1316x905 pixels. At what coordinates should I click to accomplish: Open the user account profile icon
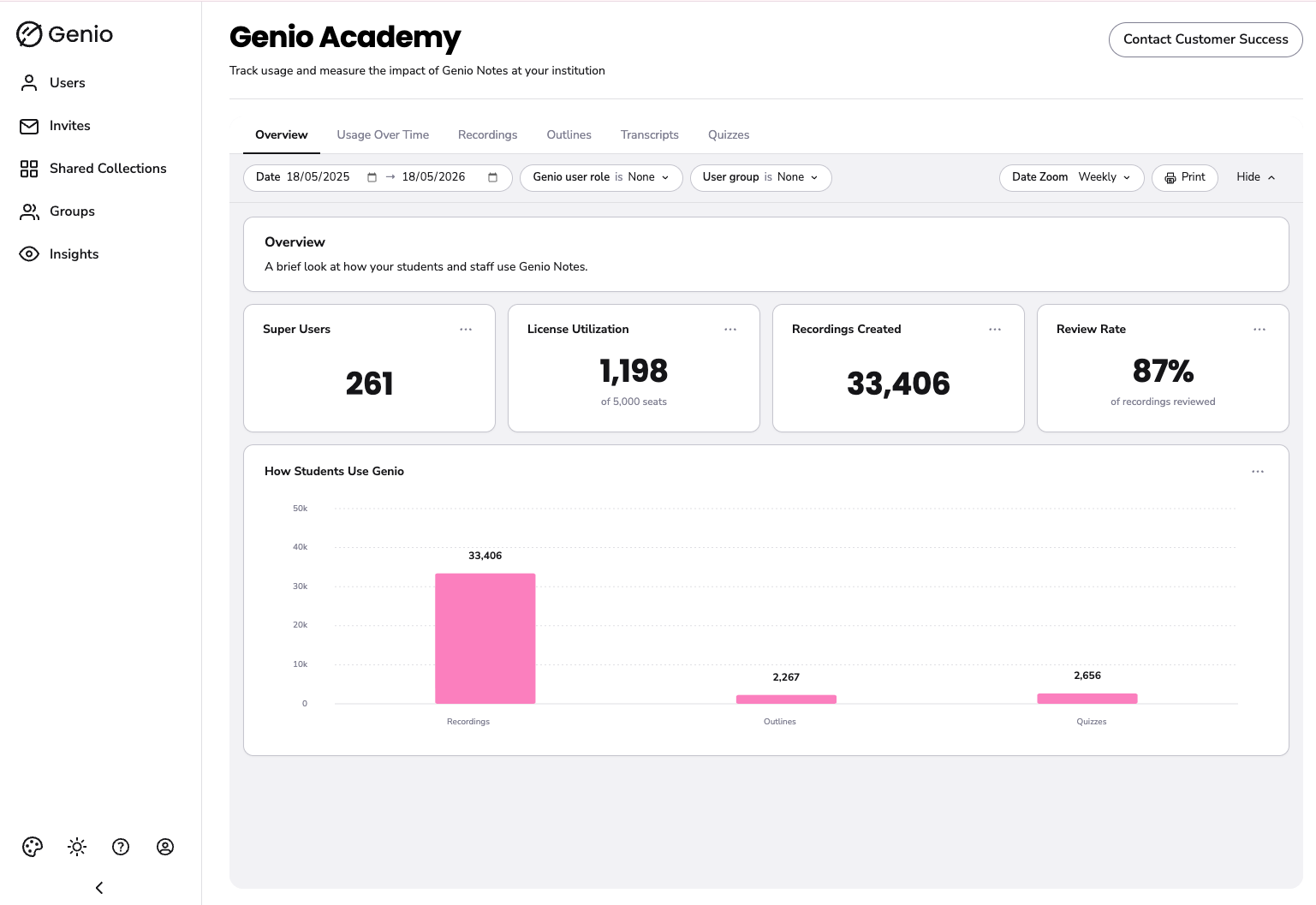(x=165, y=847)
